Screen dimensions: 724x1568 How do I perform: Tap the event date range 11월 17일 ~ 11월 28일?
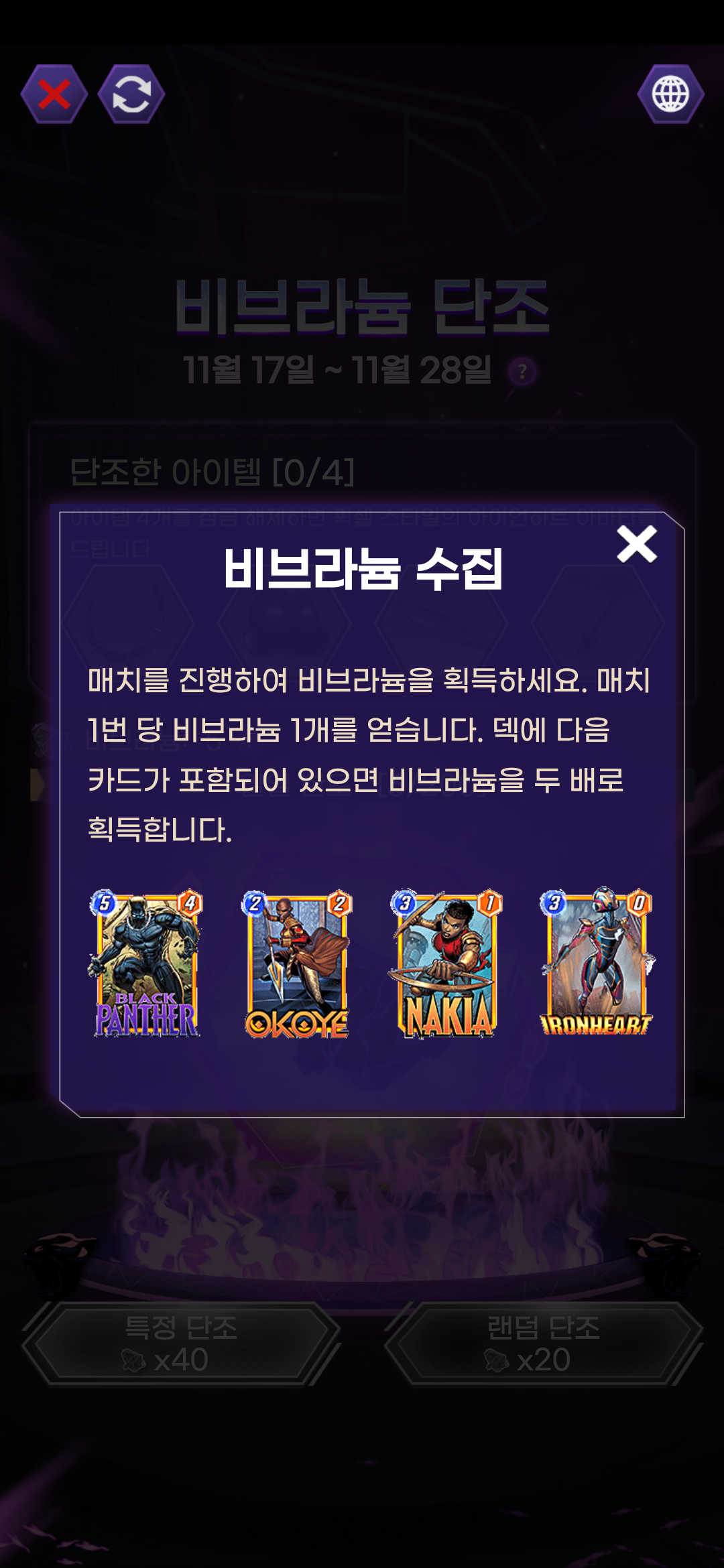[337, 370]
